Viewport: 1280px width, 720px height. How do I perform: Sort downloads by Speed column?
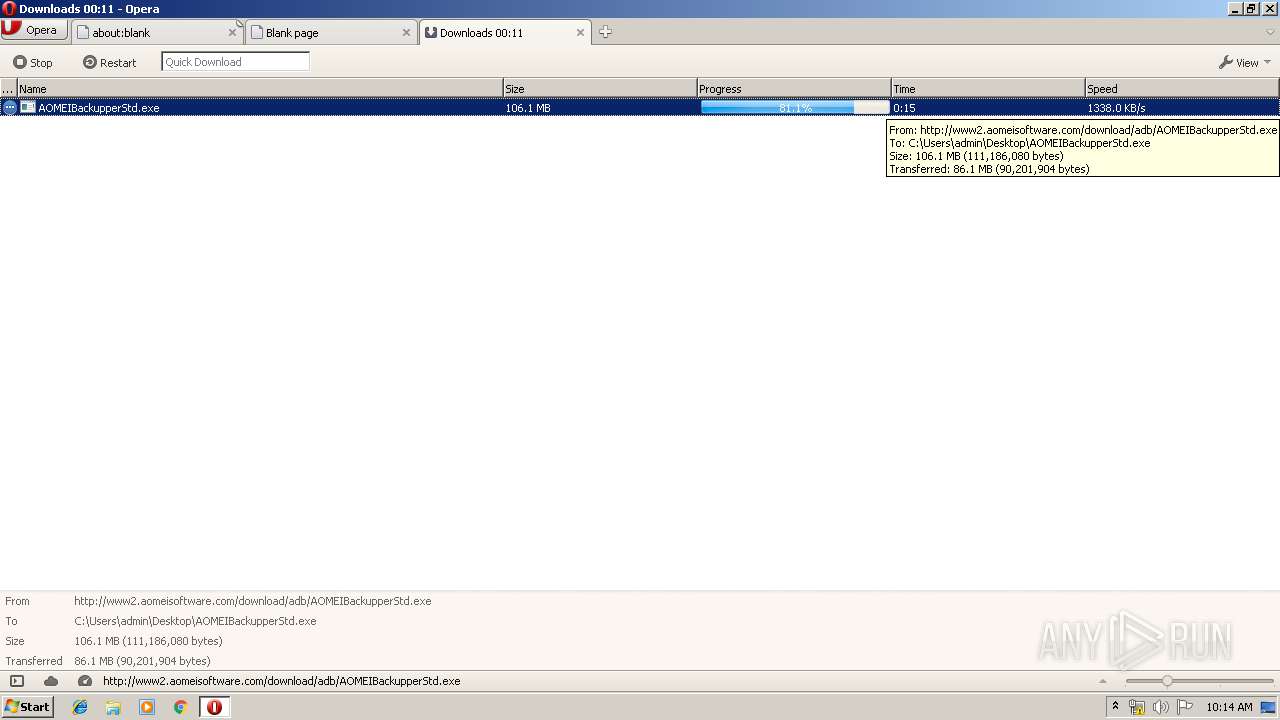[x=1182, y=89]
